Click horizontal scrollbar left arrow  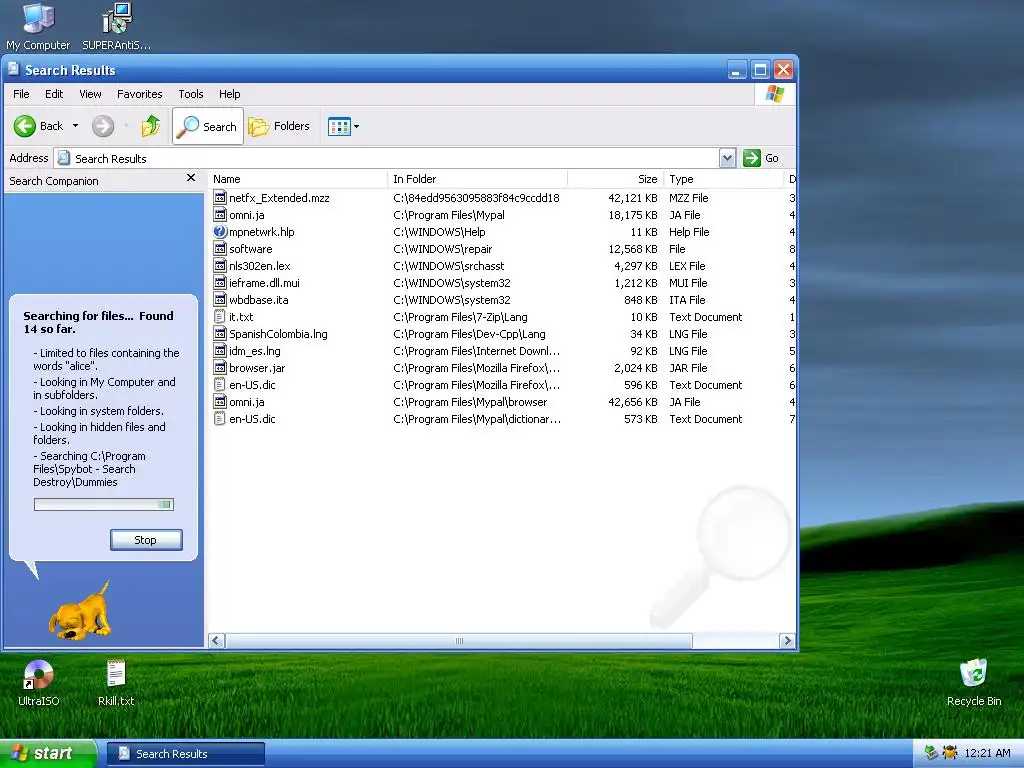[217, 641]
